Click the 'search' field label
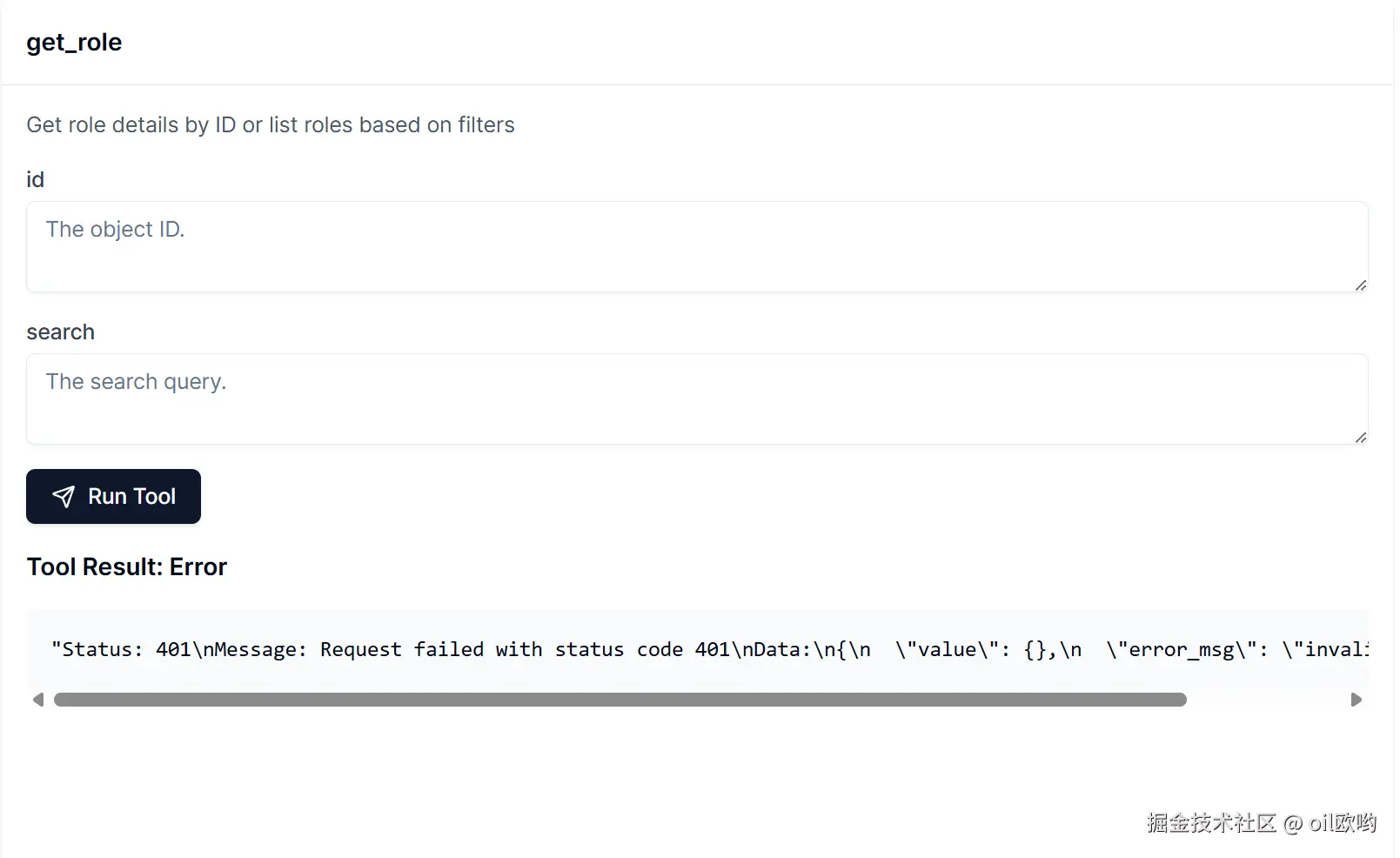Viewport: 1400px width, 858px height. (x=60, y=332)
